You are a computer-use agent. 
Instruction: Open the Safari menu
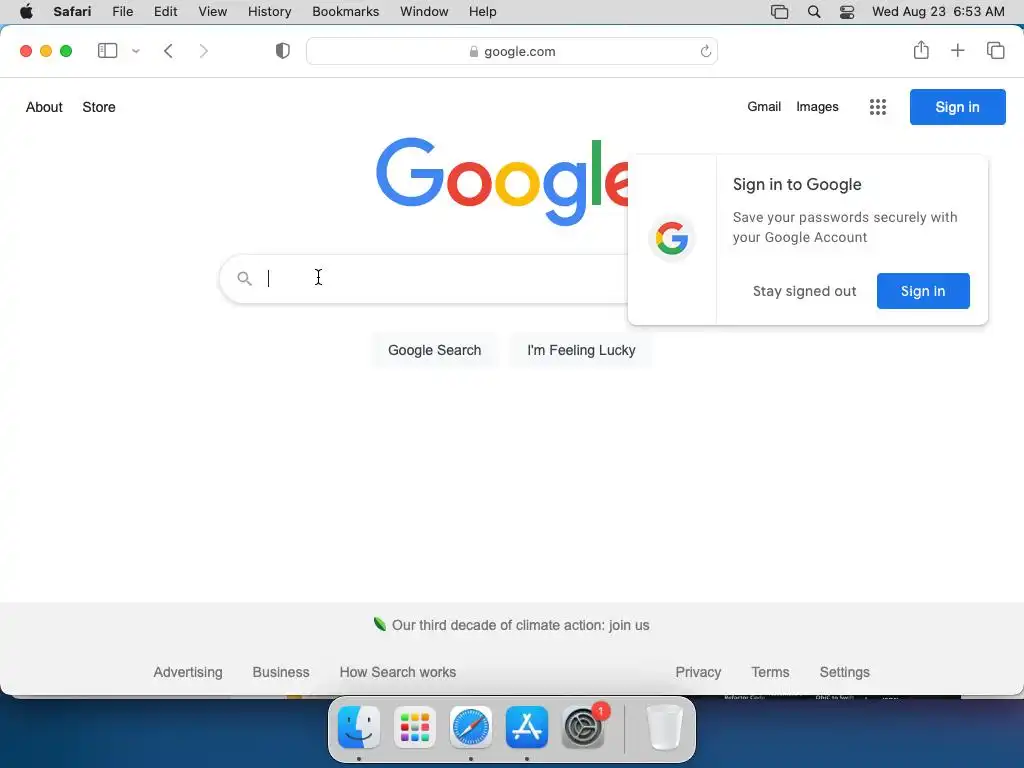click(72, 12)
